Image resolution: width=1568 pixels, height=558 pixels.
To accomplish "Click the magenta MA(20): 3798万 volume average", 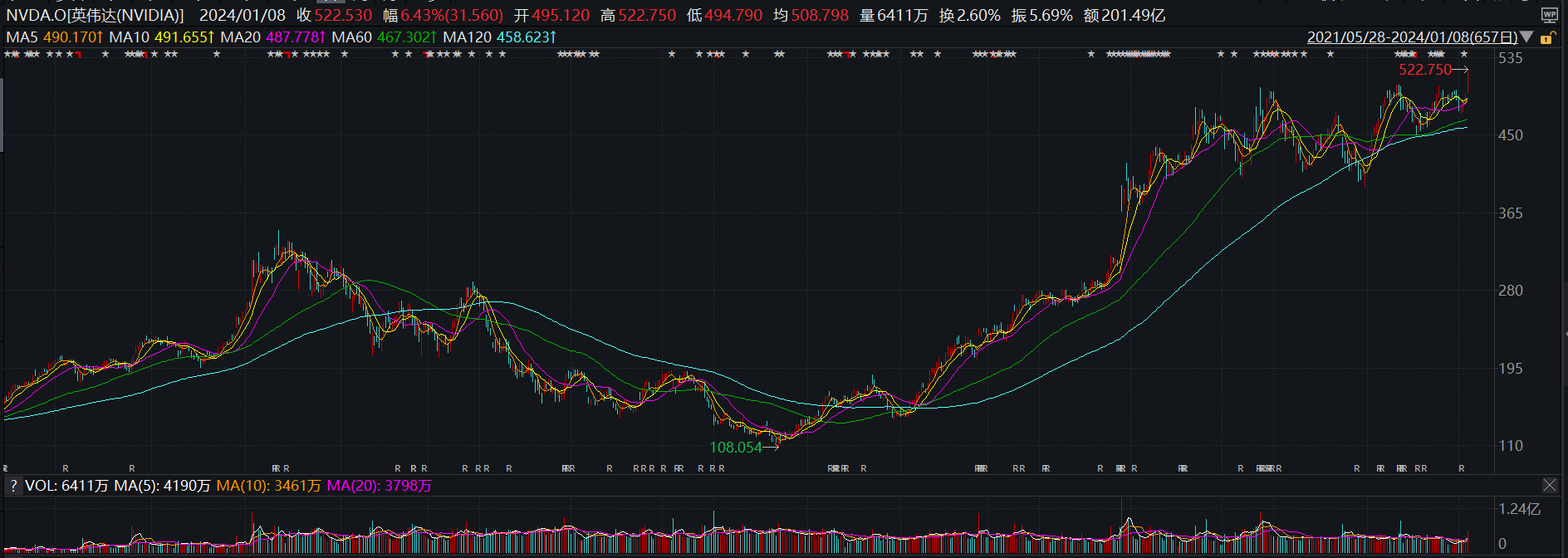I will [380, 486].
